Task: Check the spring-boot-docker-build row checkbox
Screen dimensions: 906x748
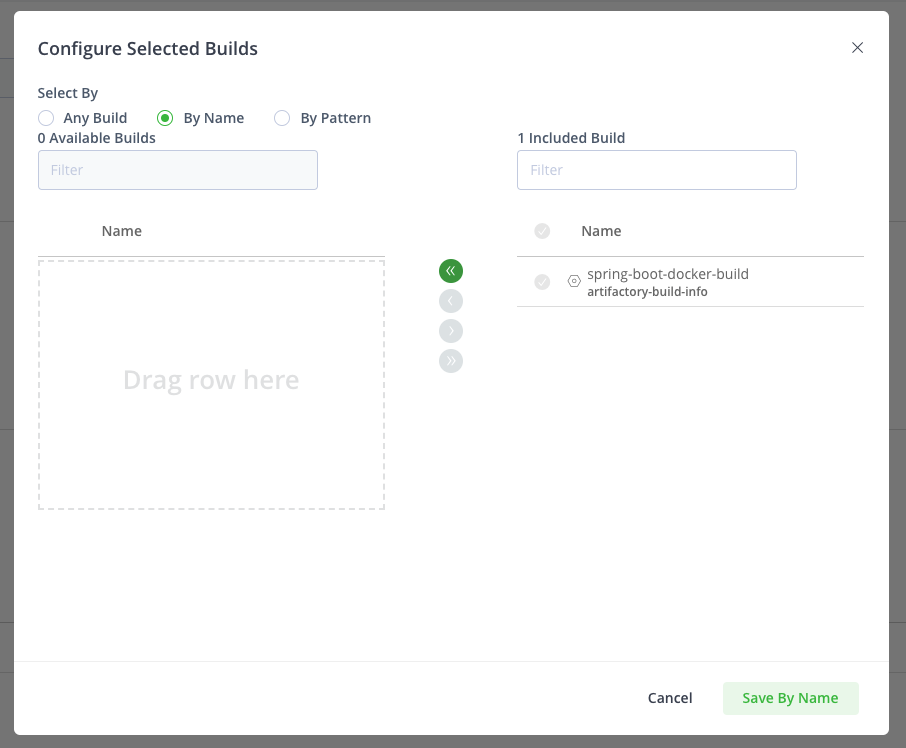Action: pyautogui.click(x=542, y=282)
